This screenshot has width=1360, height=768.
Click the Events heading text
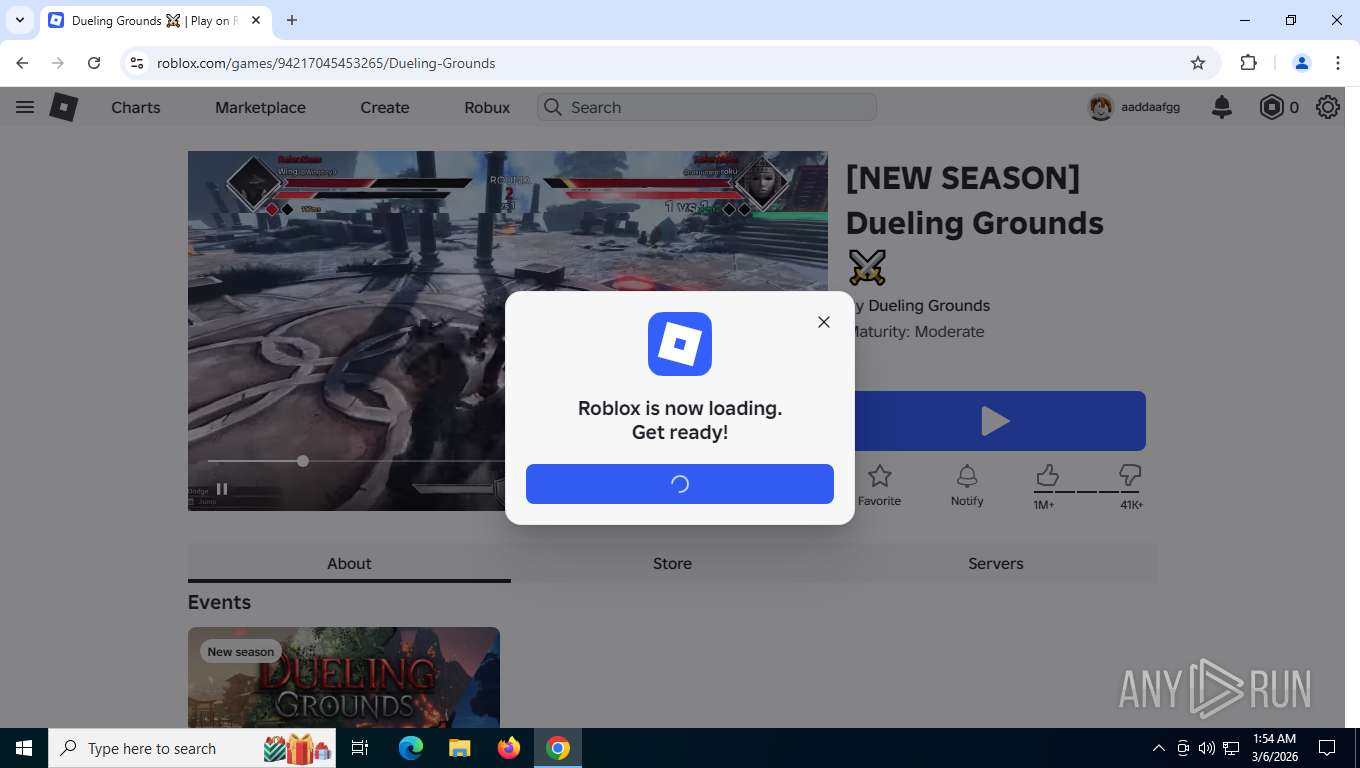tap(219, 602)
